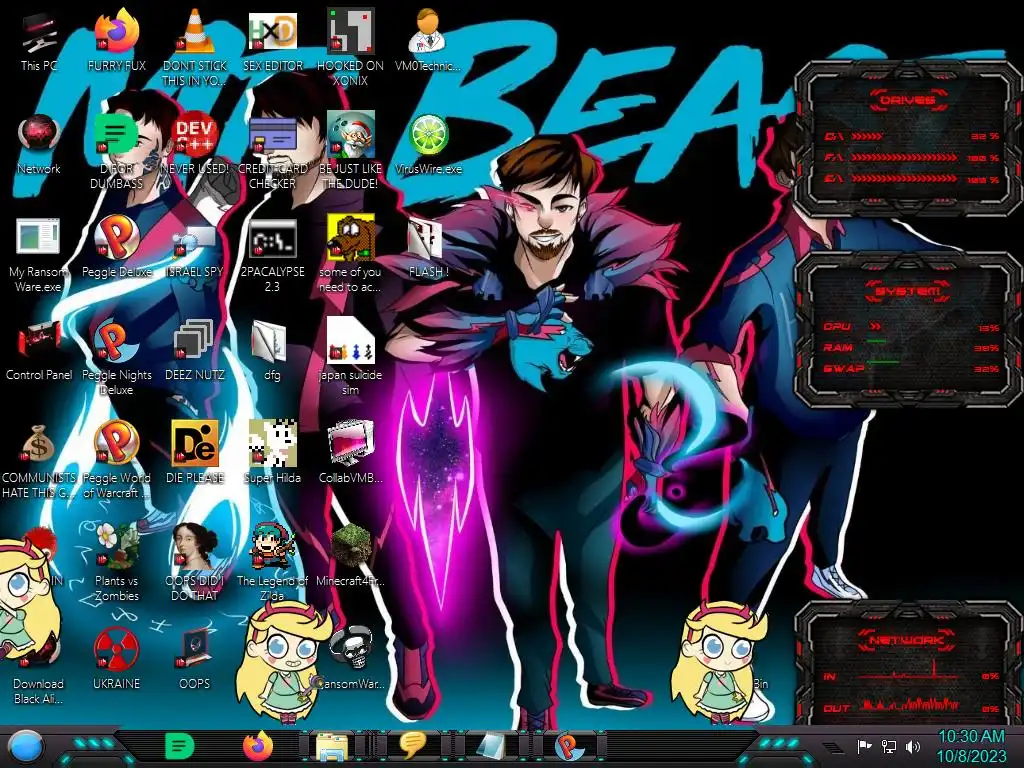The height and width of the screenshot is (768, 1024).
Task: Open the 2PACALYPSE 2.3 command prompt shortcut
Action: coord(272,255)
